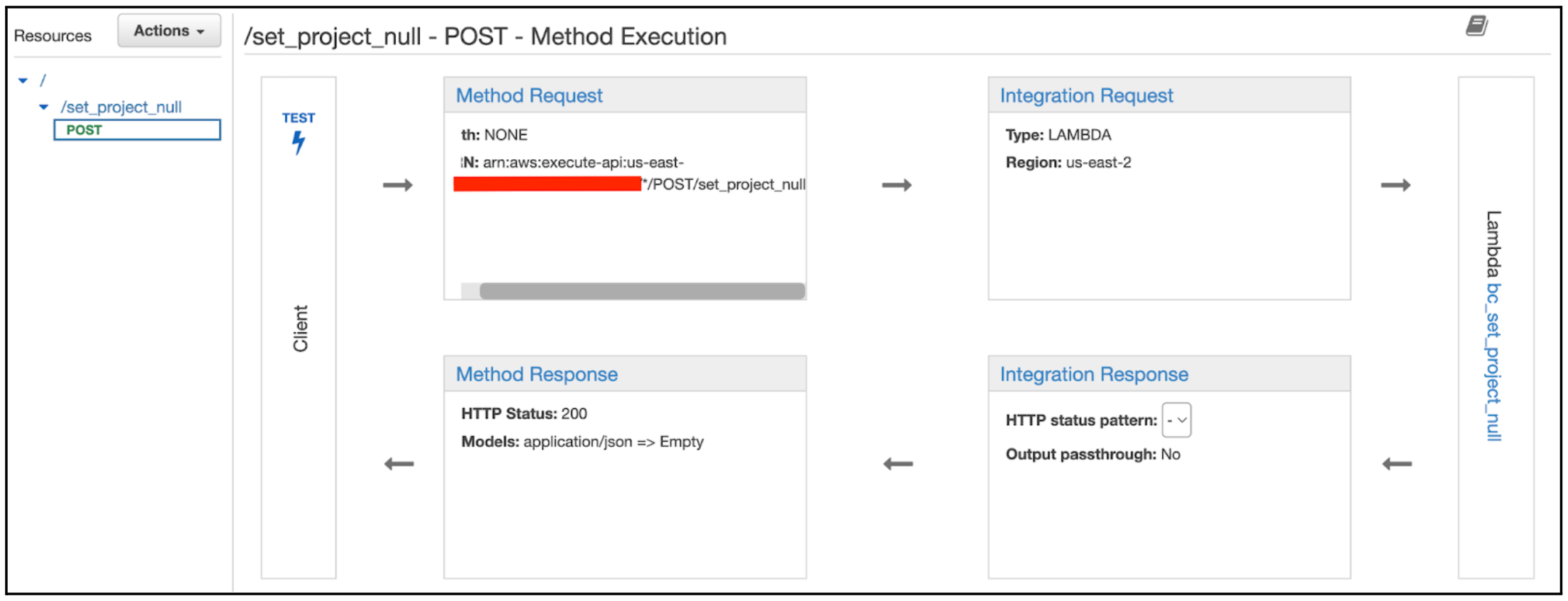
Task: Open the bc_set_project_null Lambda function link
Action: tap(1493, 362)
